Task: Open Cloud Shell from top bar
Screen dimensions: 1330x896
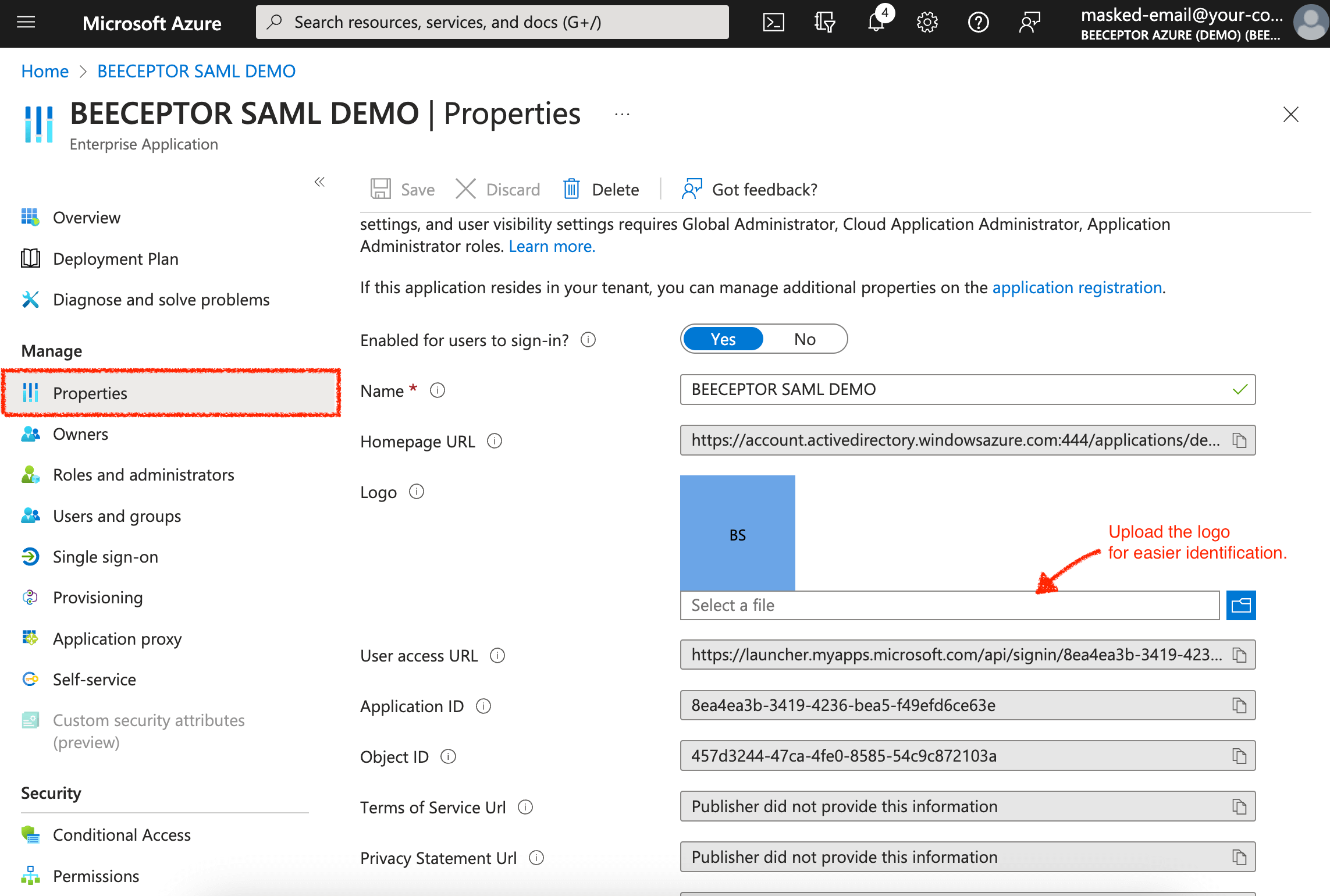Action: (x=773, y=23)
